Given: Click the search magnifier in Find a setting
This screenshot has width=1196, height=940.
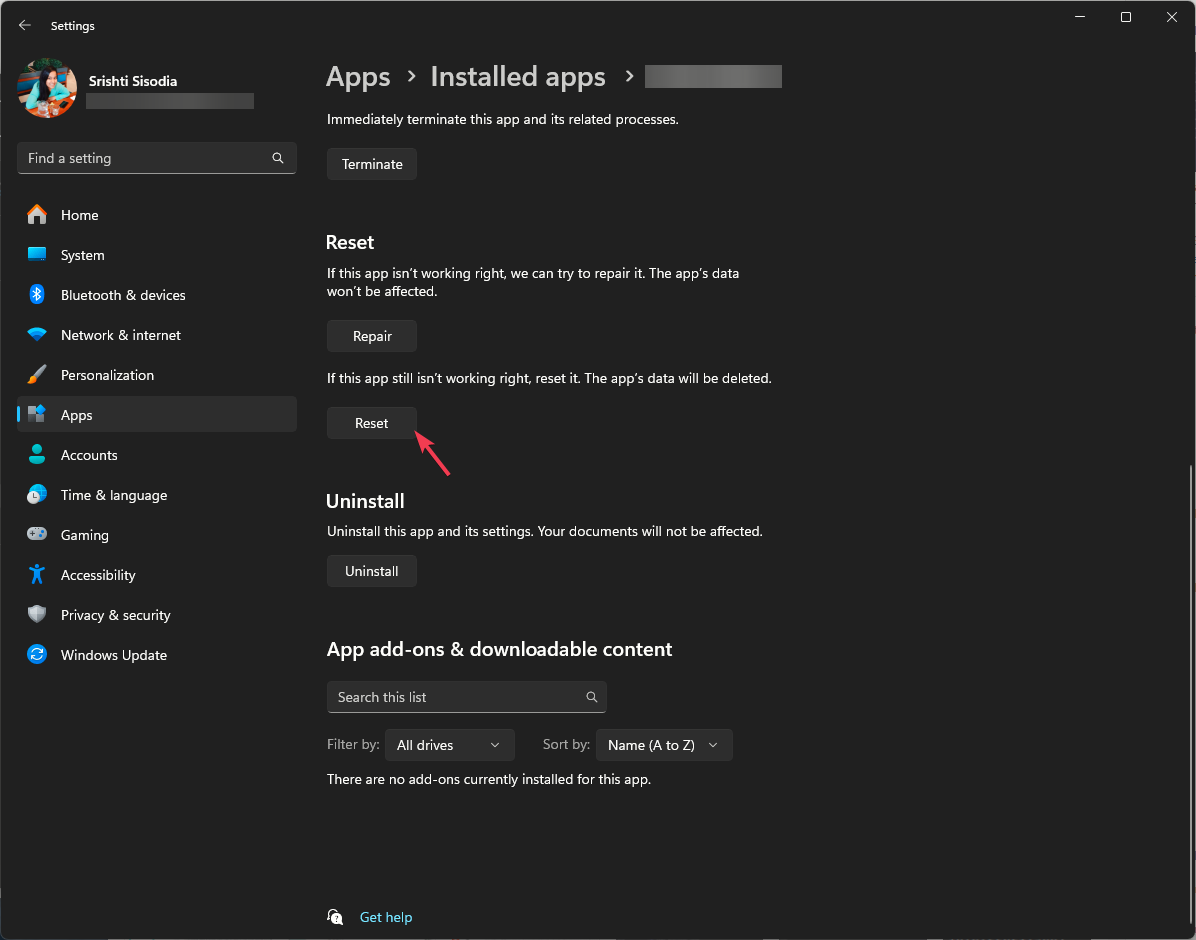Looking at the screenshot, I should tap(278, 158).
